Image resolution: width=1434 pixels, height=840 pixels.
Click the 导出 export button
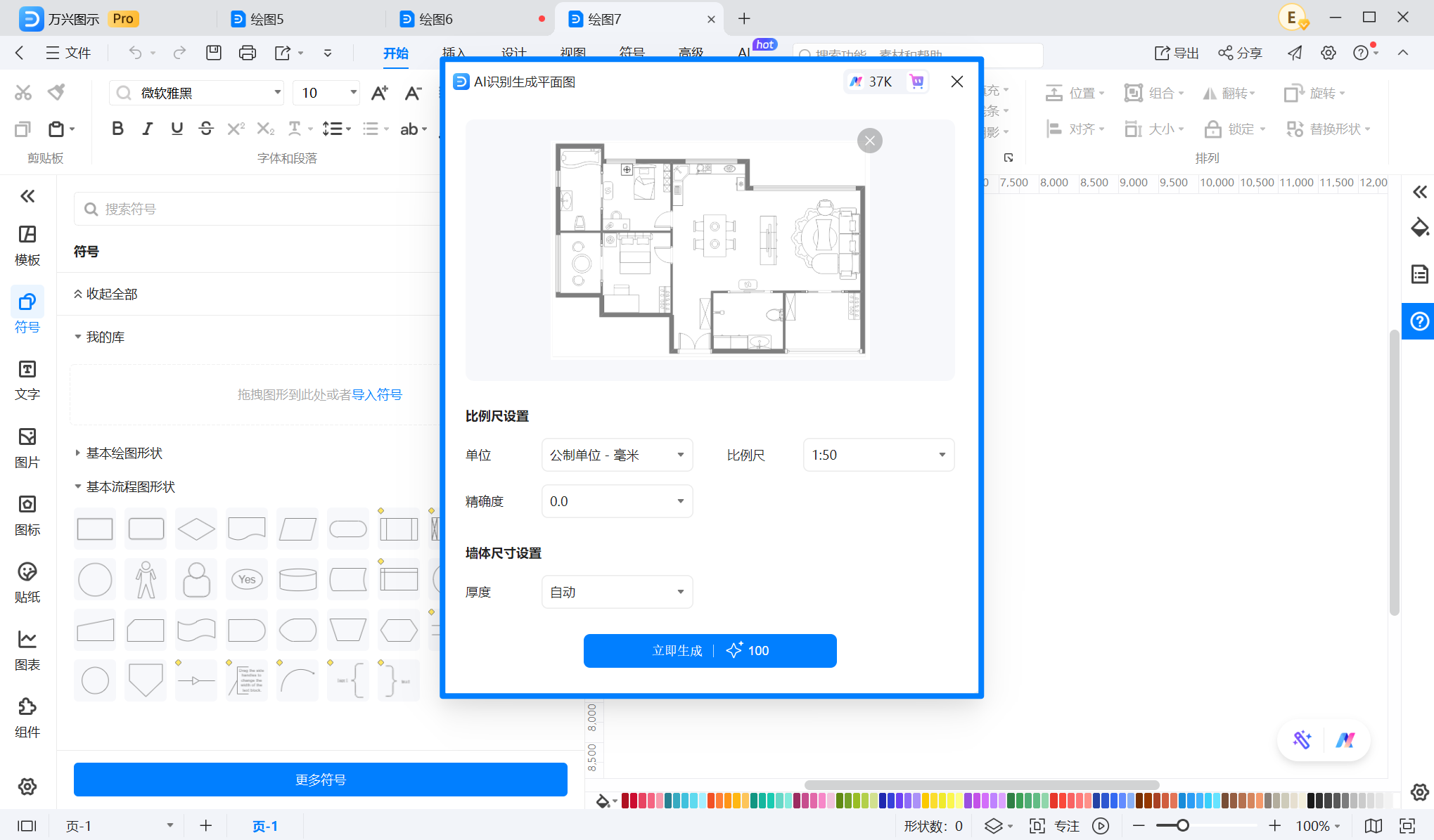point(1177,53)
